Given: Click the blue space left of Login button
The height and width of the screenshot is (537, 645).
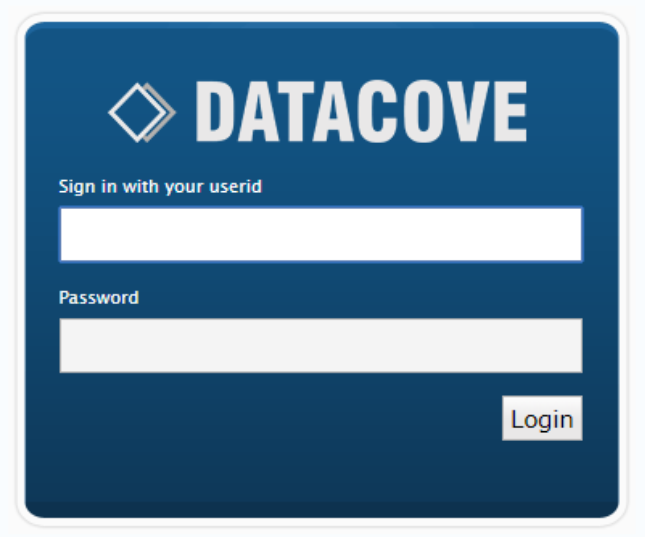Looking at the screenshot, I should (280, 418).
